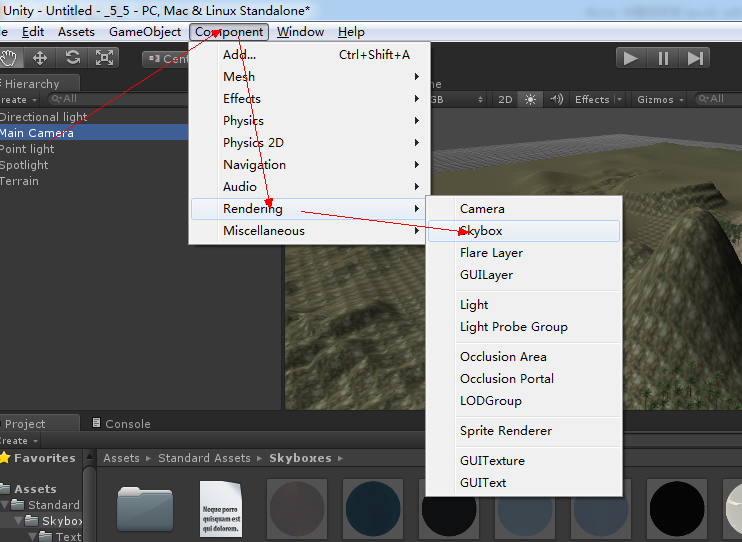Click Skyboxes in breadcrumb path
Viewport: 742px width, 542px height.
(x=300, y=458)
